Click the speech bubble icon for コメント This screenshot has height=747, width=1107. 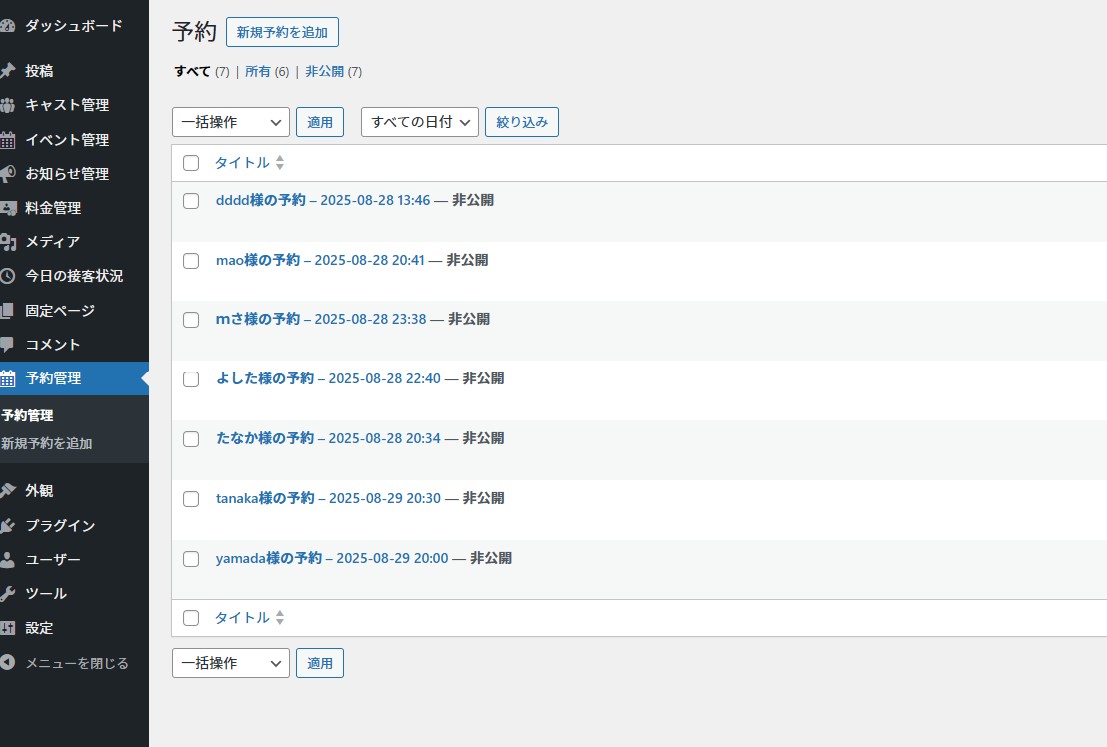[8, 345]
